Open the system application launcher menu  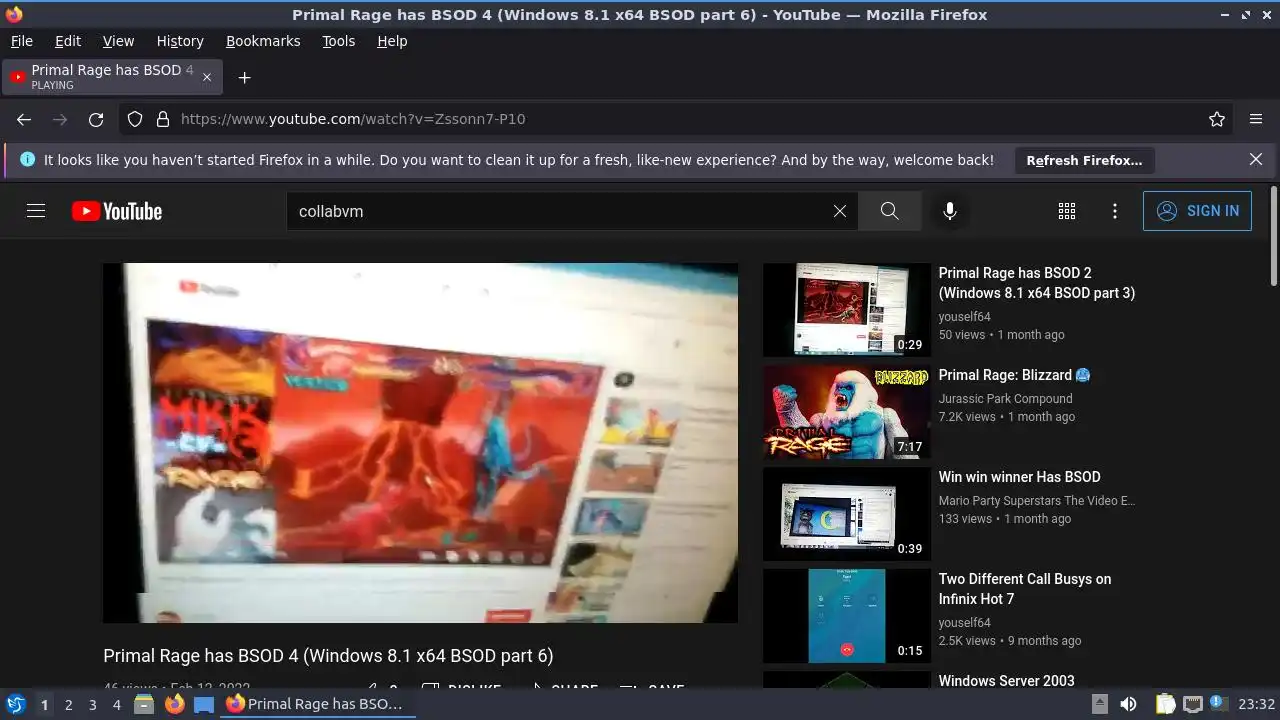(x=15, y=704)
